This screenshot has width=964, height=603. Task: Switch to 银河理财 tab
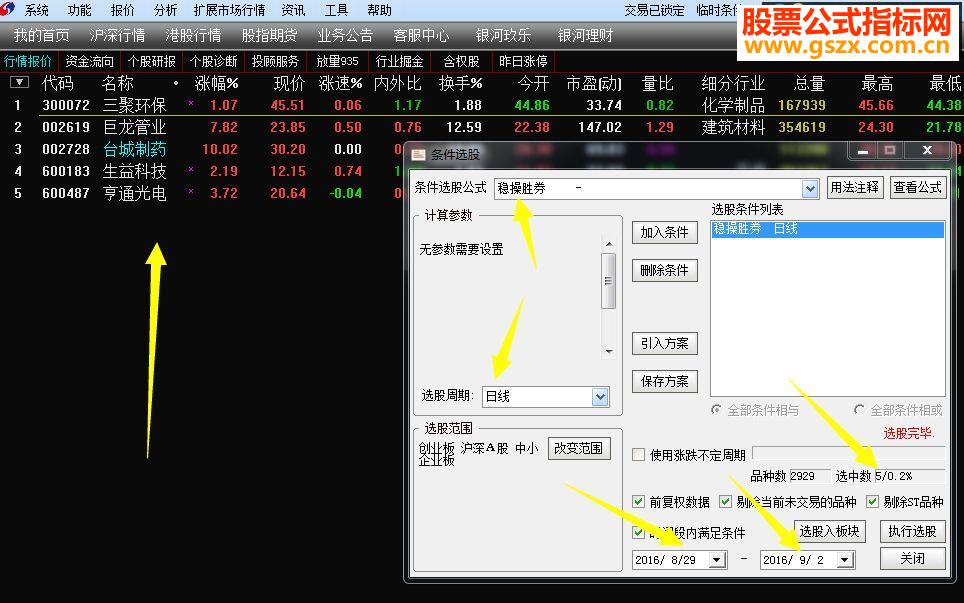point(585,36)
